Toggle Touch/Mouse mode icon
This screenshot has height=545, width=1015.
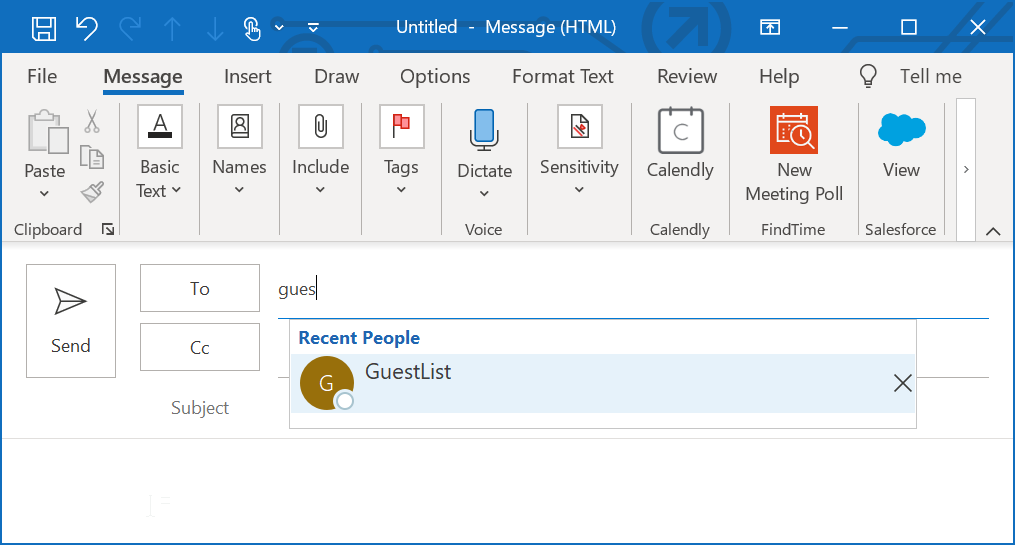pos(252,28)
